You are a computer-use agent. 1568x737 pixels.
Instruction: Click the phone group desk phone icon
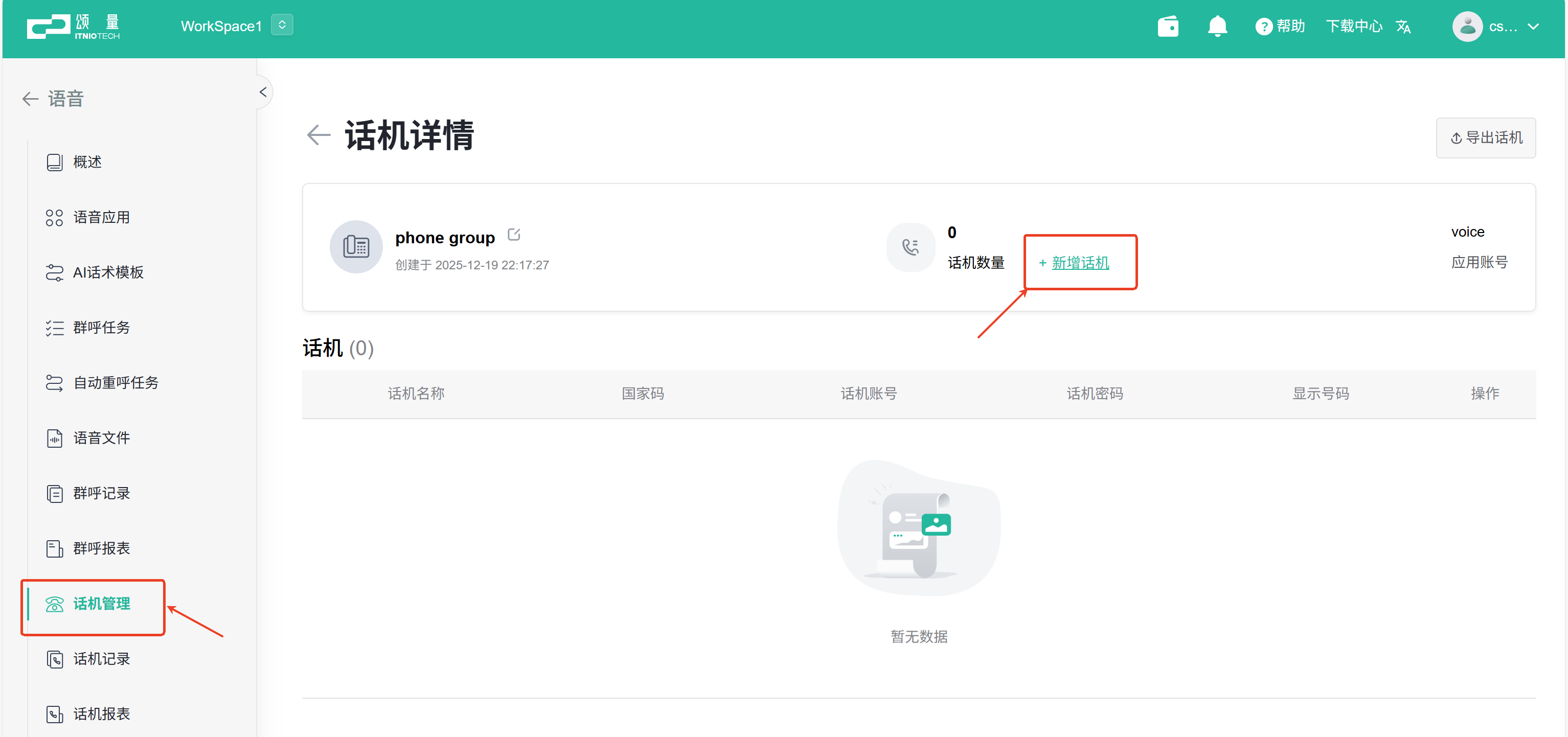tap(356, 246)
